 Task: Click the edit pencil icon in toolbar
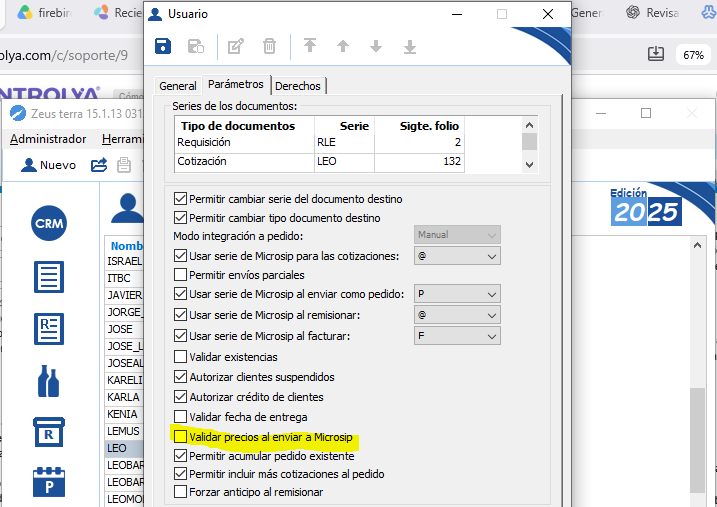(236, 46)
